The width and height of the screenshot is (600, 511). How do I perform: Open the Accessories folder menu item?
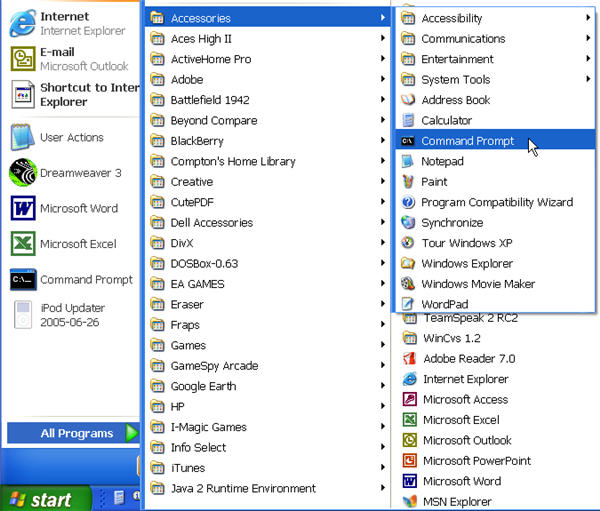click(267, 18)
